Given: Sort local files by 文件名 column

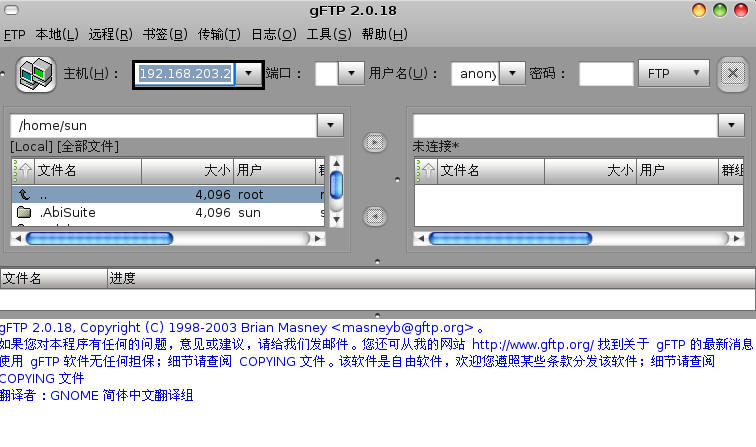Looking at the screenshot, I should tap(88, 170).
